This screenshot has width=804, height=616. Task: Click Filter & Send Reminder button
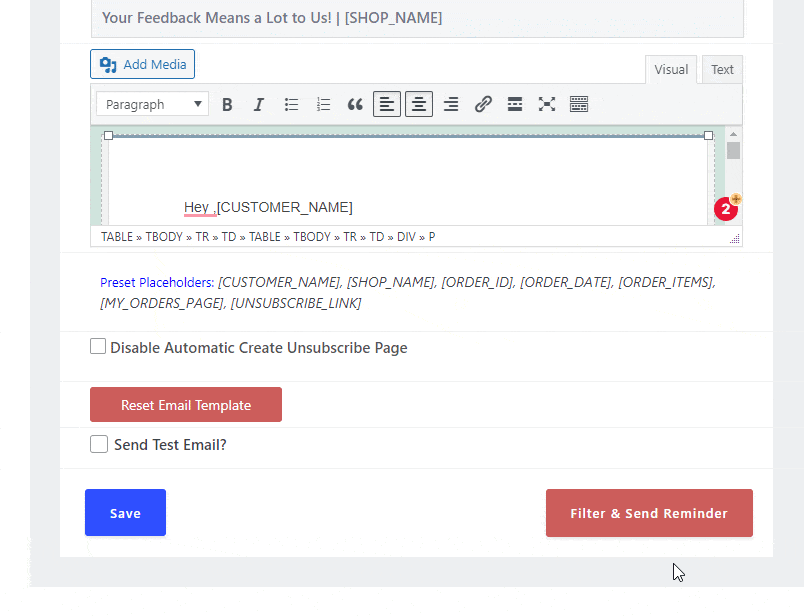point(649,513)
